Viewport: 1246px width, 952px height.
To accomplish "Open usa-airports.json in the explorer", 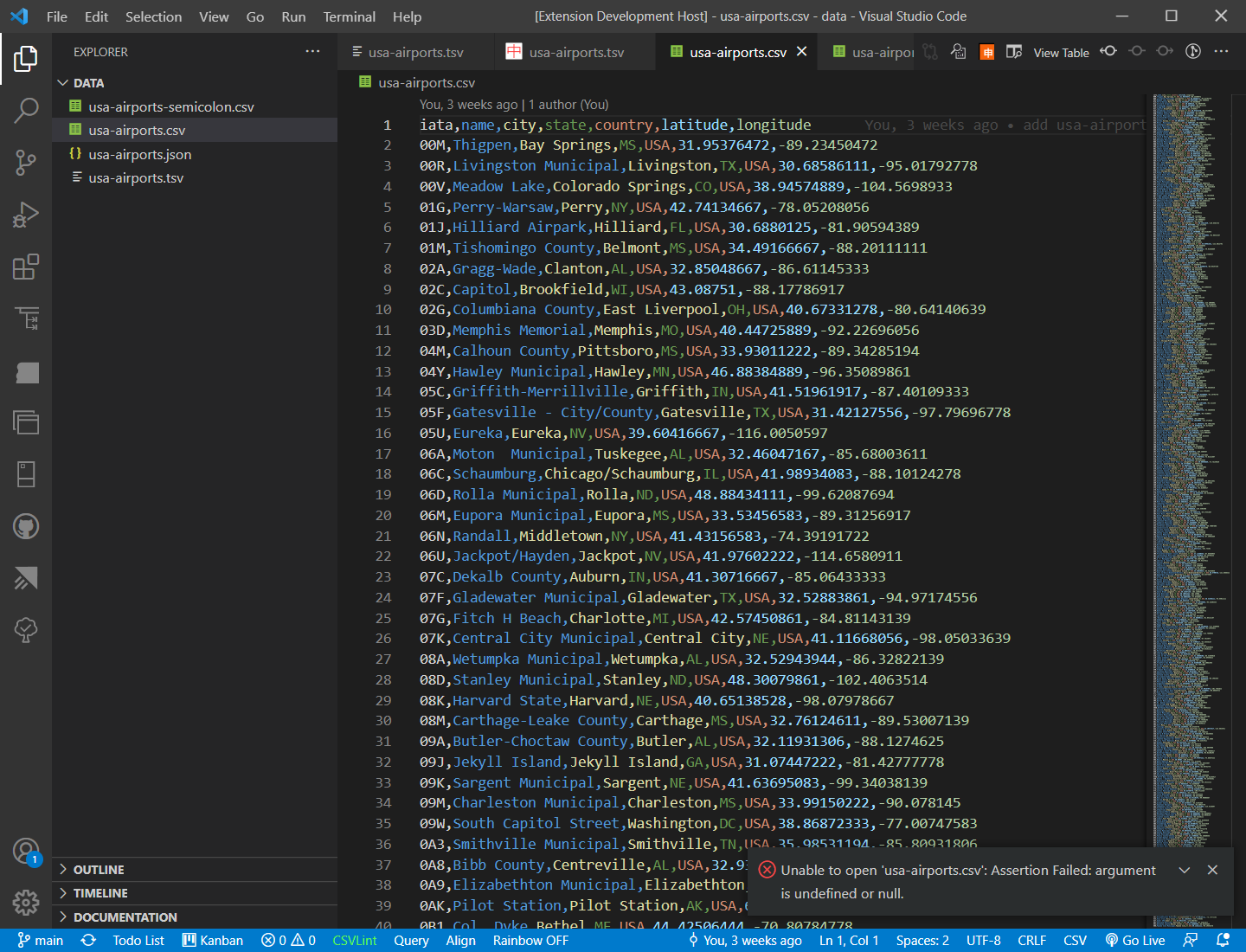I will pos(195,154).
